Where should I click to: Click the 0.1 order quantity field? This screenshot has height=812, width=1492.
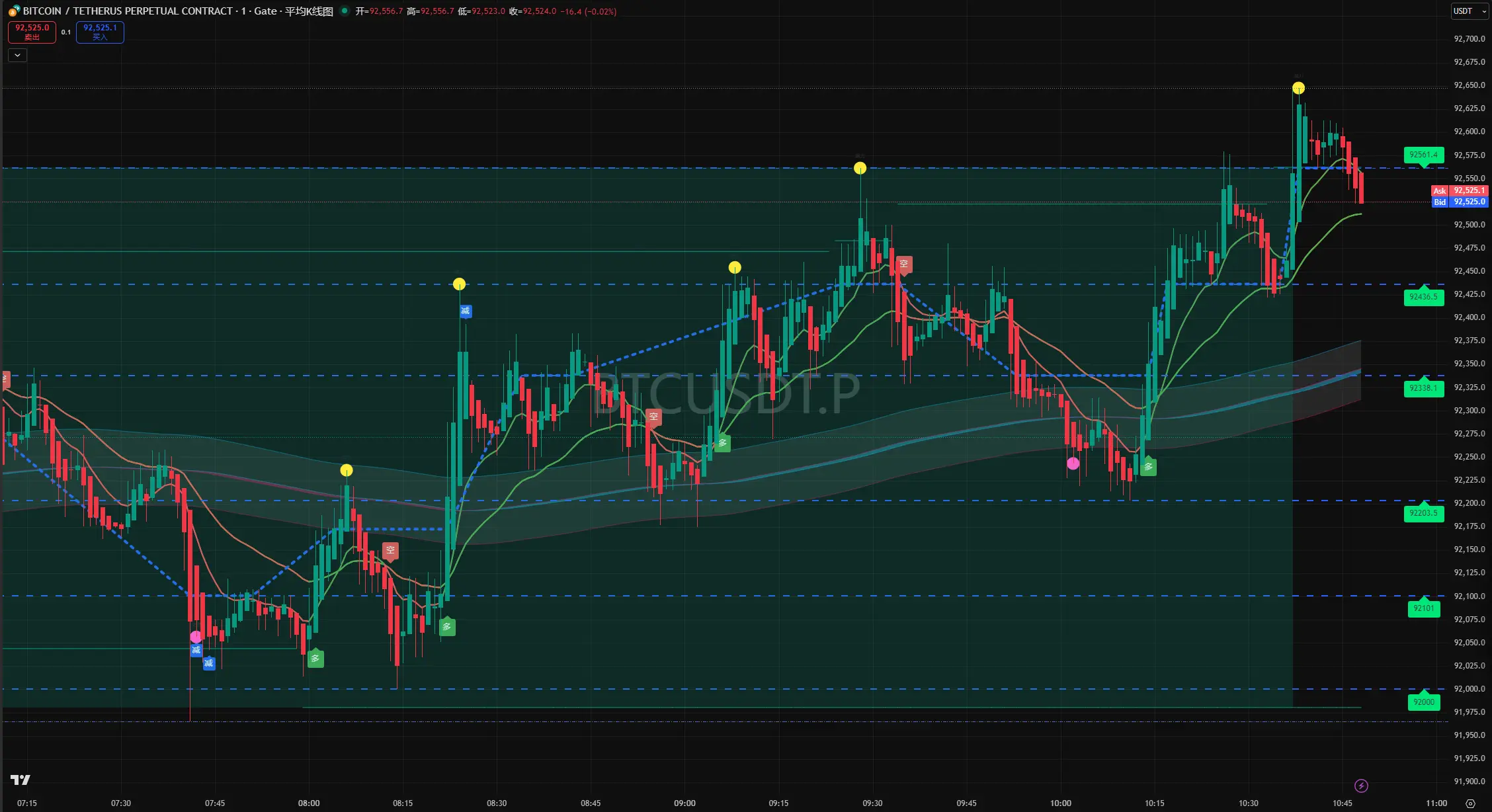coord(66,32)
